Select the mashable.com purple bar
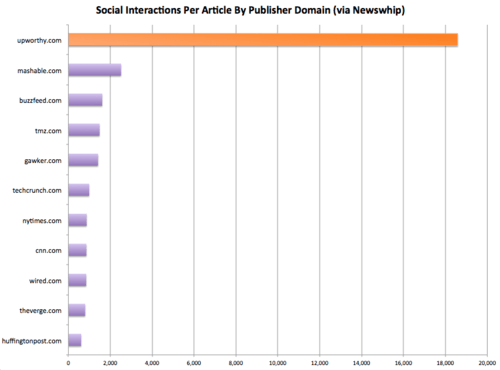 pos(95,70)
